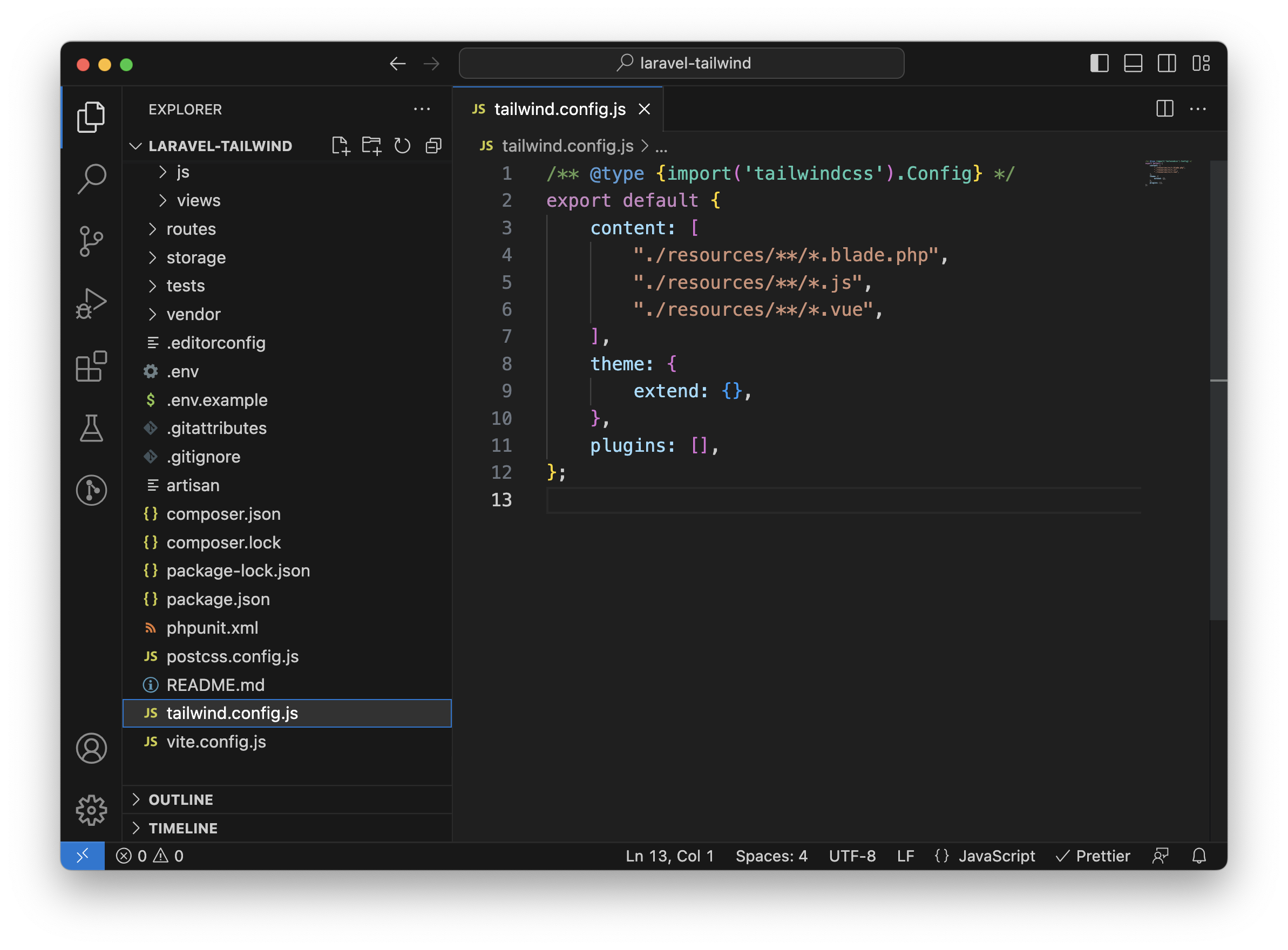Open Explorer views and more actions
The width and height of the screenshot is (1288, 950).
(x=422, y=109)
